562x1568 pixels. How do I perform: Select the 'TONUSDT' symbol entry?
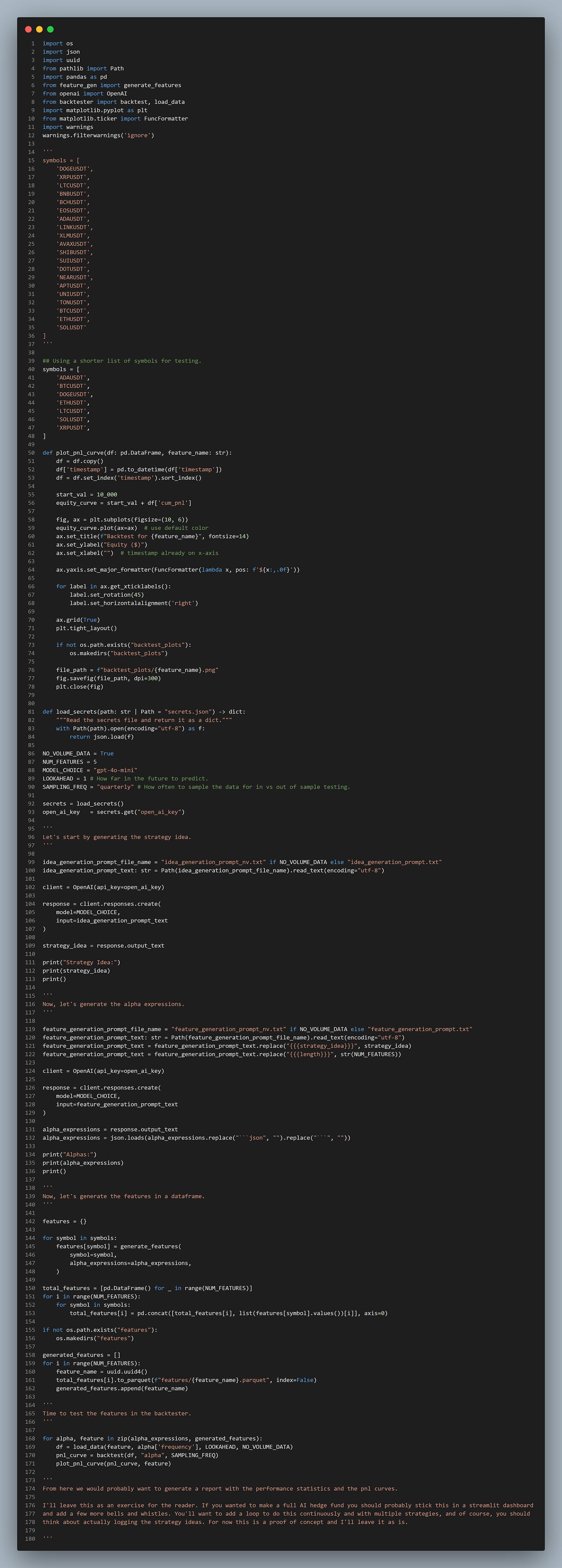[x=73, y=302]
